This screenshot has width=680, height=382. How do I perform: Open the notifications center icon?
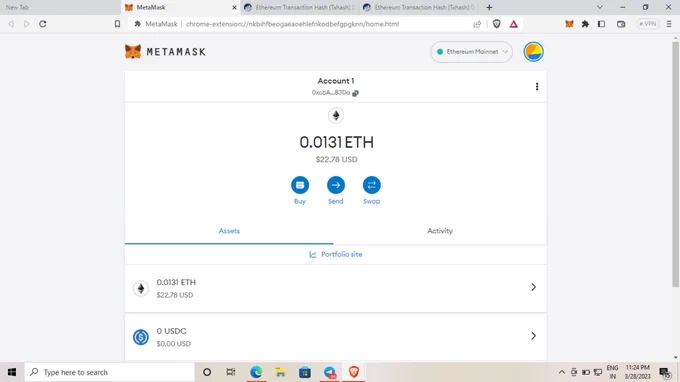pos(664,372)
